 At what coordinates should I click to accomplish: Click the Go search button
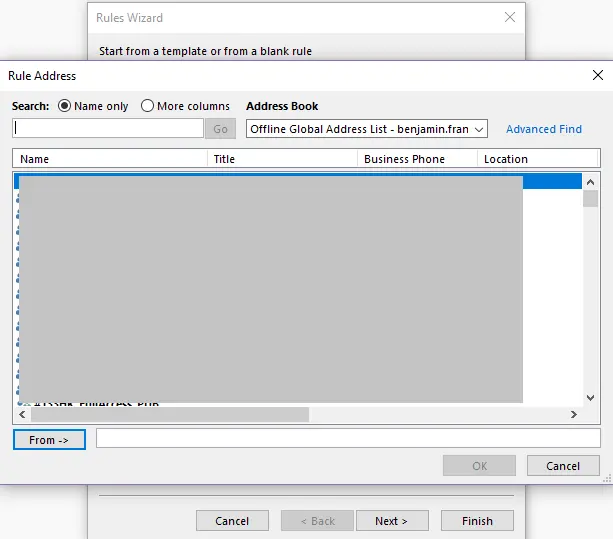(x=220, y=129)
